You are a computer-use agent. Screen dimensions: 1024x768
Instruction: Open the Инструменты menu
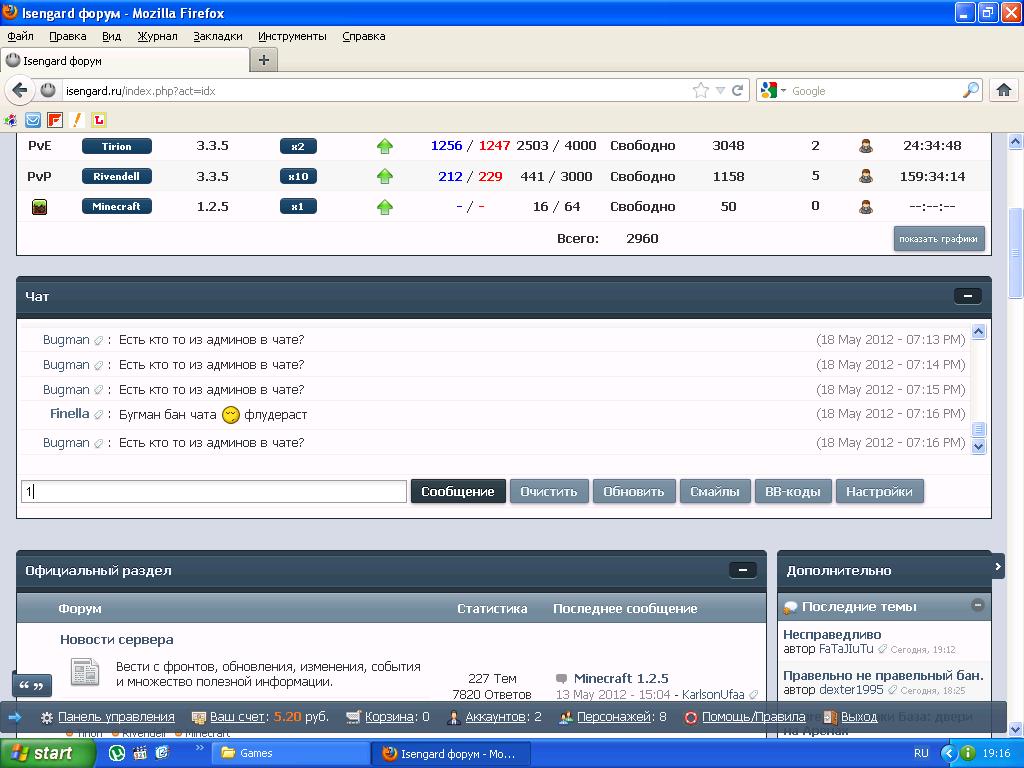pos(292,37)
